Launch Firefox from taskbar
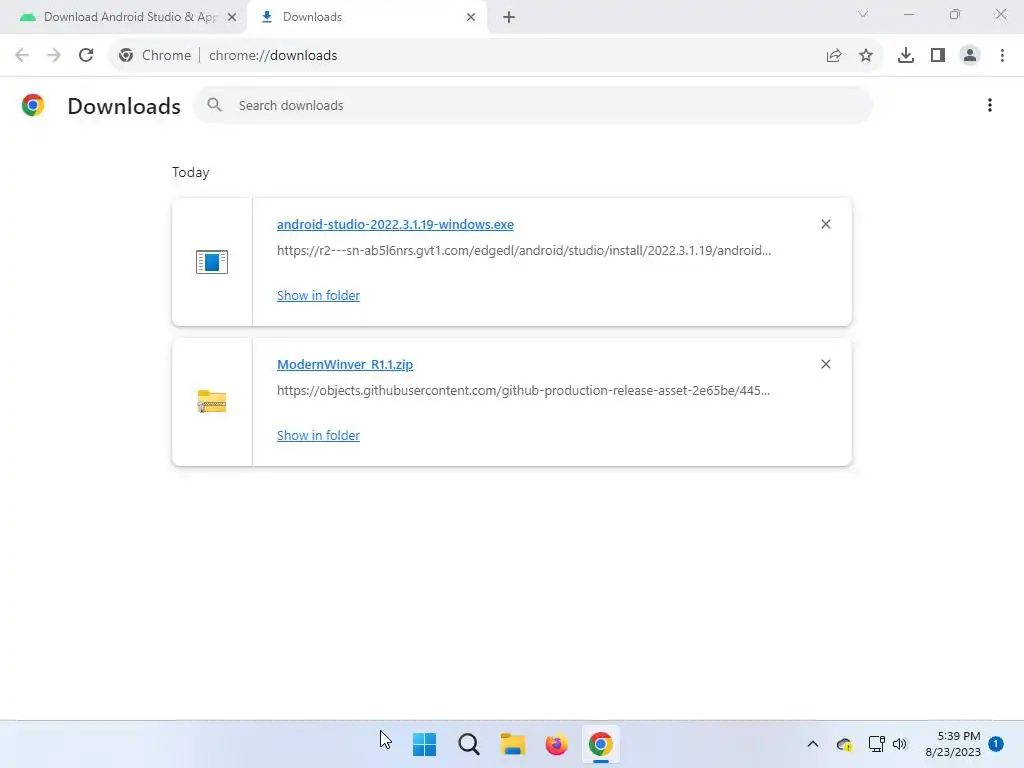 point(556,744)
